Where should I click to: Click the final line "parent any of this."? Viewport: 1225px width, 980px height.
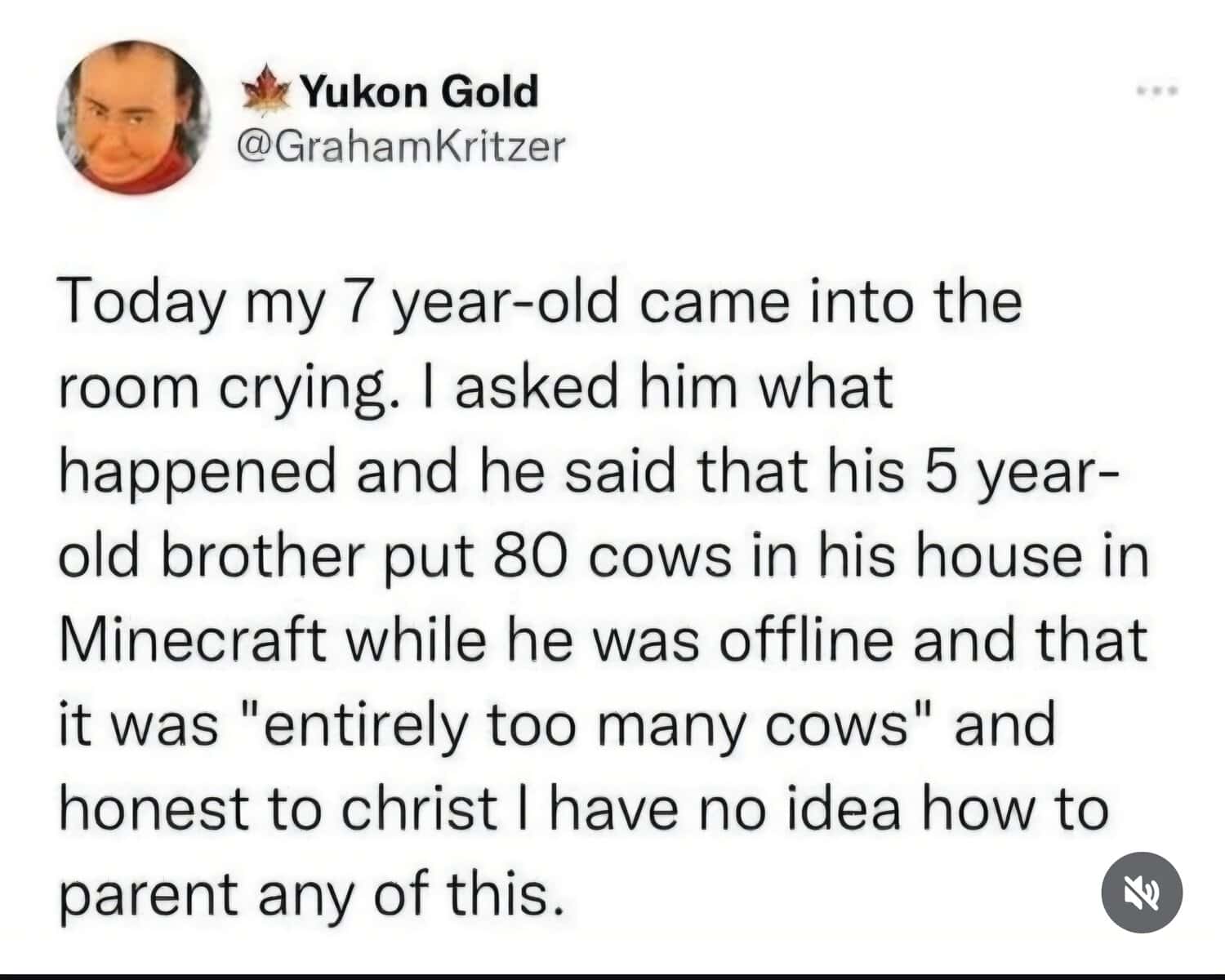click(x=310, y=893)
